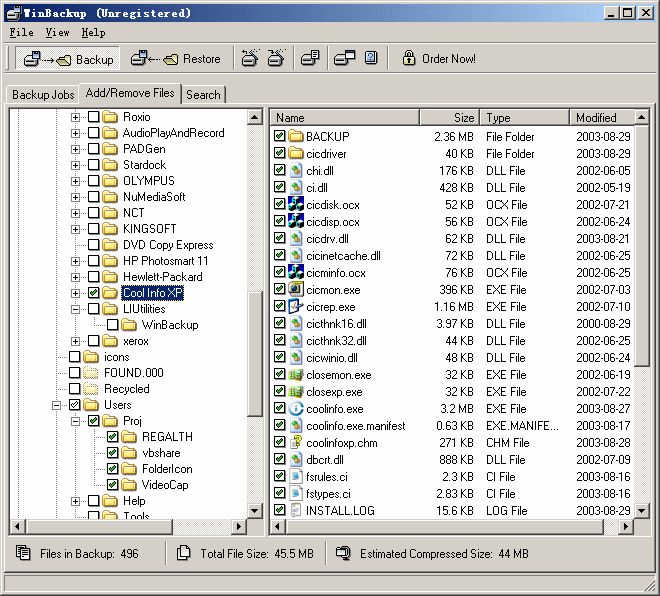
Task: Sort file list by Type column header
Action: click(525, 117)
